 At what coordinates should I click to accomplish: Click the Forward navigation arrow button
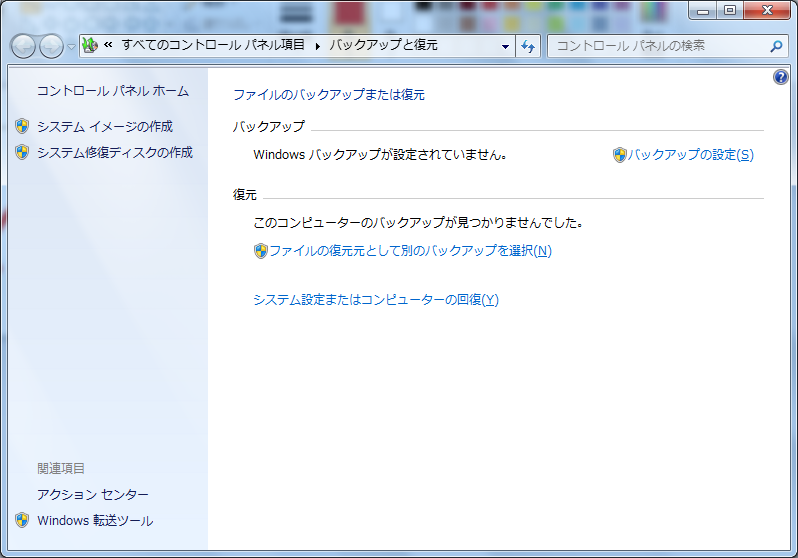point(51,46)
